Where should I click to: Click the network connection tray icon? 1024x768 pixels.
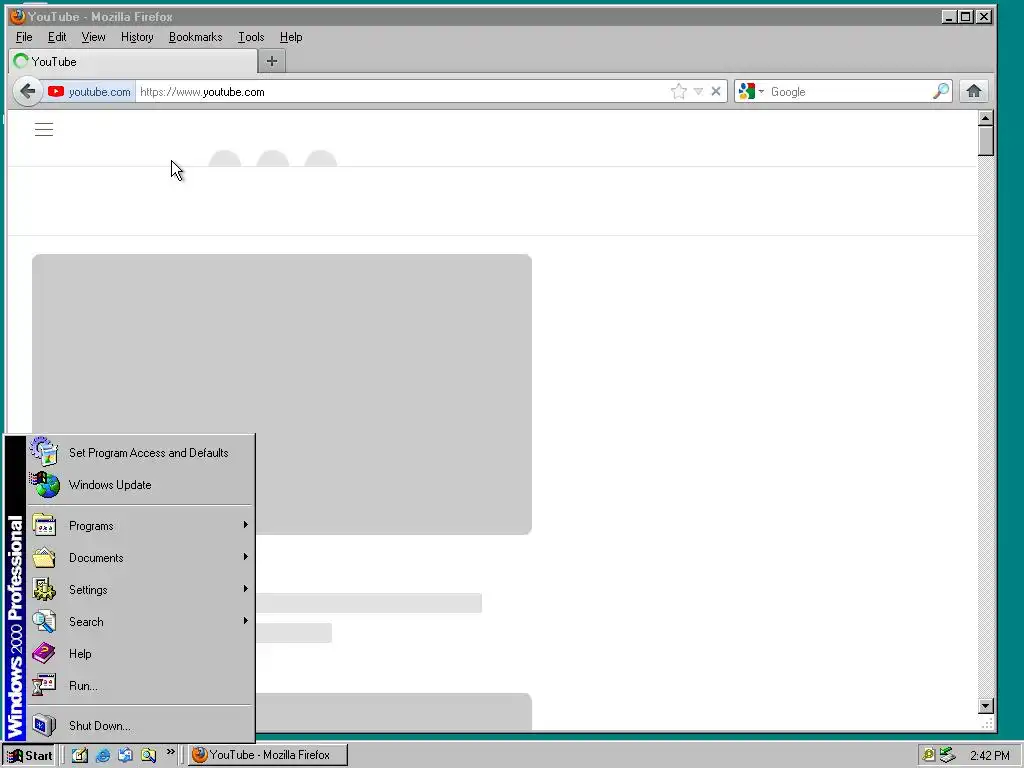[x=948, y=756]
